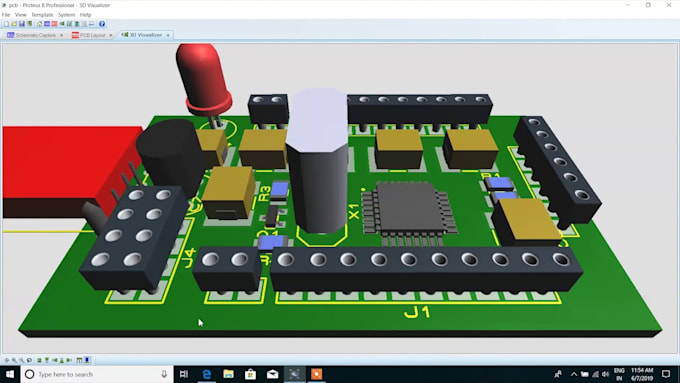Switch to Right View icon
This screenshot has height=383, width=680.
69,360
